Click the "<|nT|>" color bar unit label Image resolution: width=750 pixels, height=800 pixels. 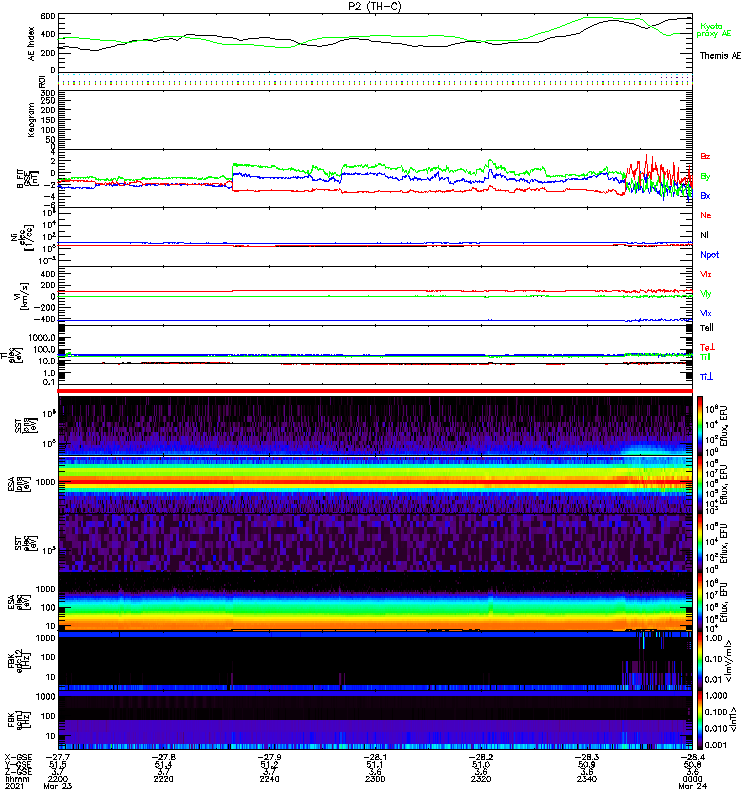pos(733,719)
